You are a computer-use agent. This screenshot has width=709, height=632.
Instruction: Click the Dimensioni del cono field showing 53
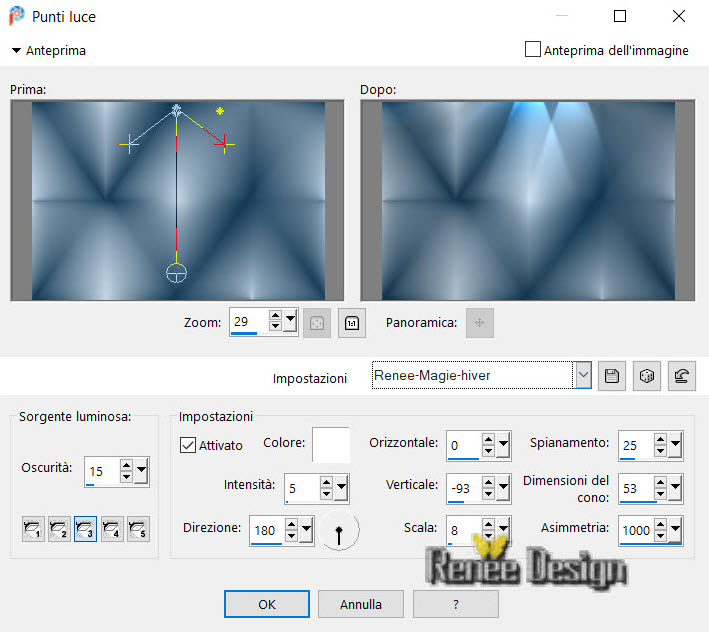click(636, 488)
